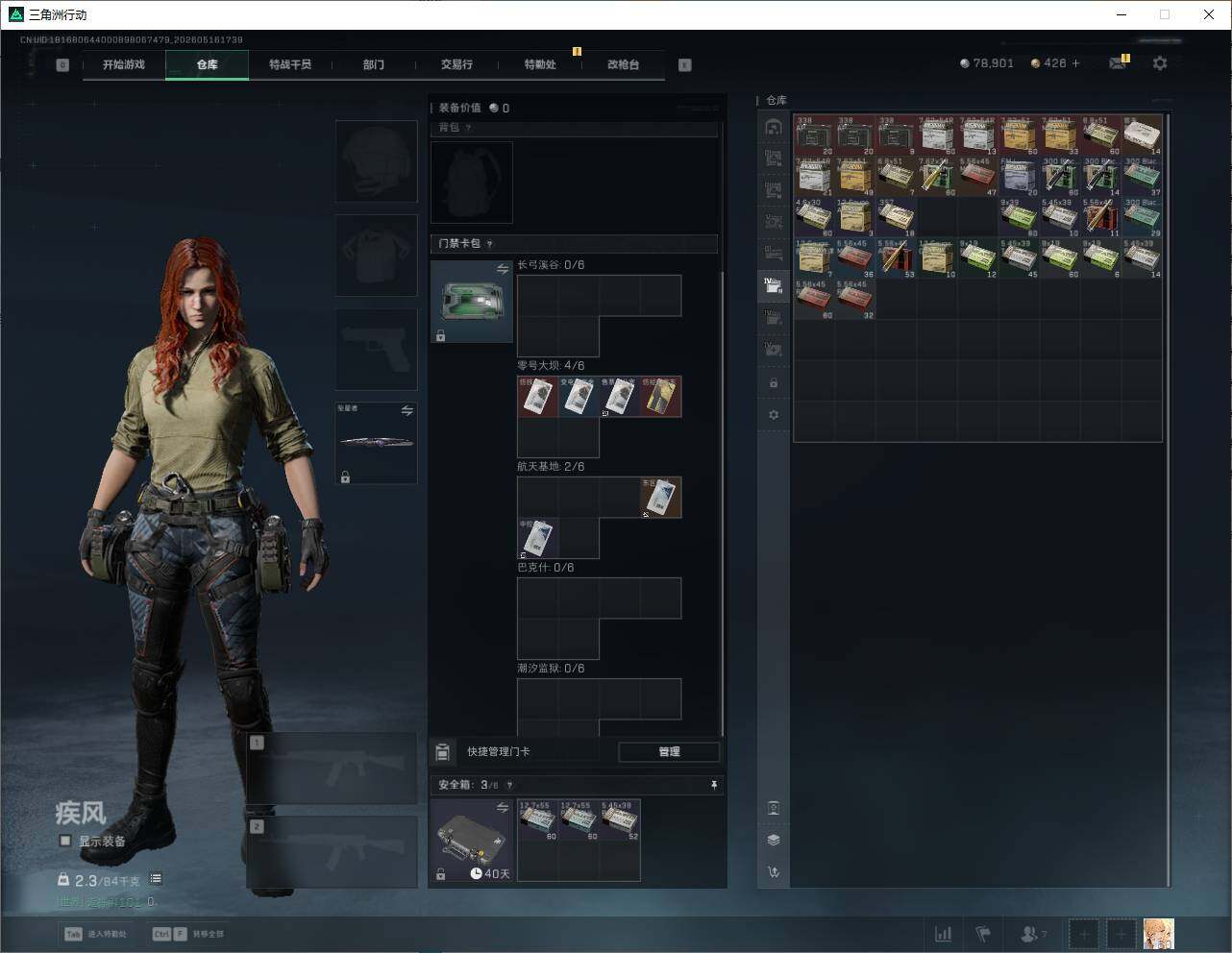This screenshot has height=953, width=1232.
Task: Toggle the lock icon on the safe box
Action: [x=440, y=874]
